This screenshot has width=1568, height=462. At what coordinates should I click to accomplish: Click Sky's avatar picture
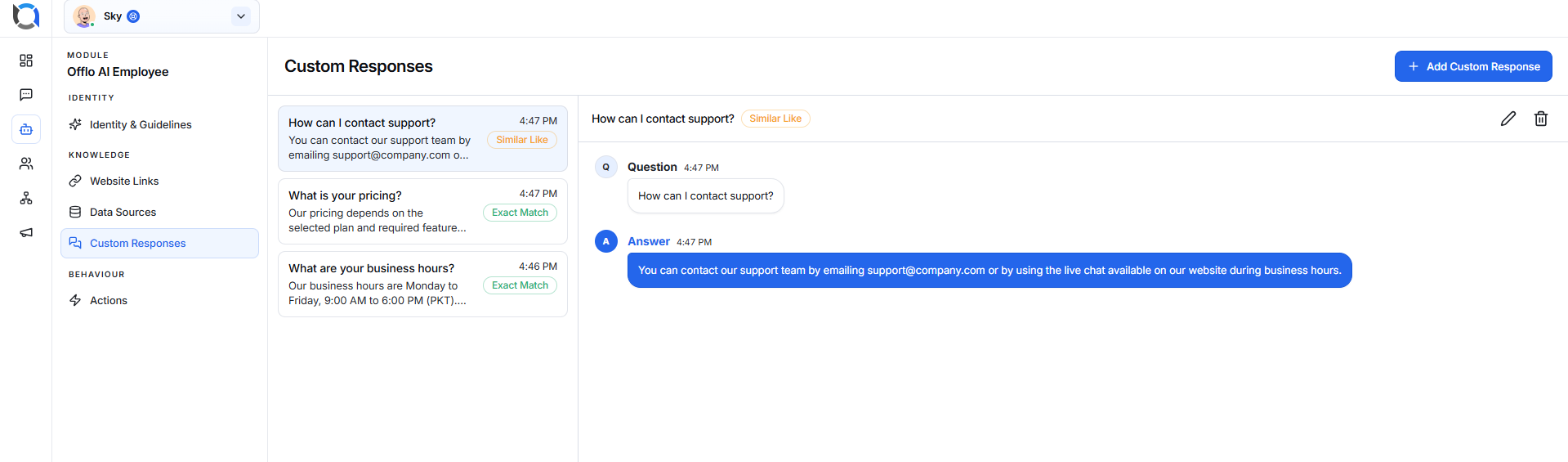(x=84, y=16)
